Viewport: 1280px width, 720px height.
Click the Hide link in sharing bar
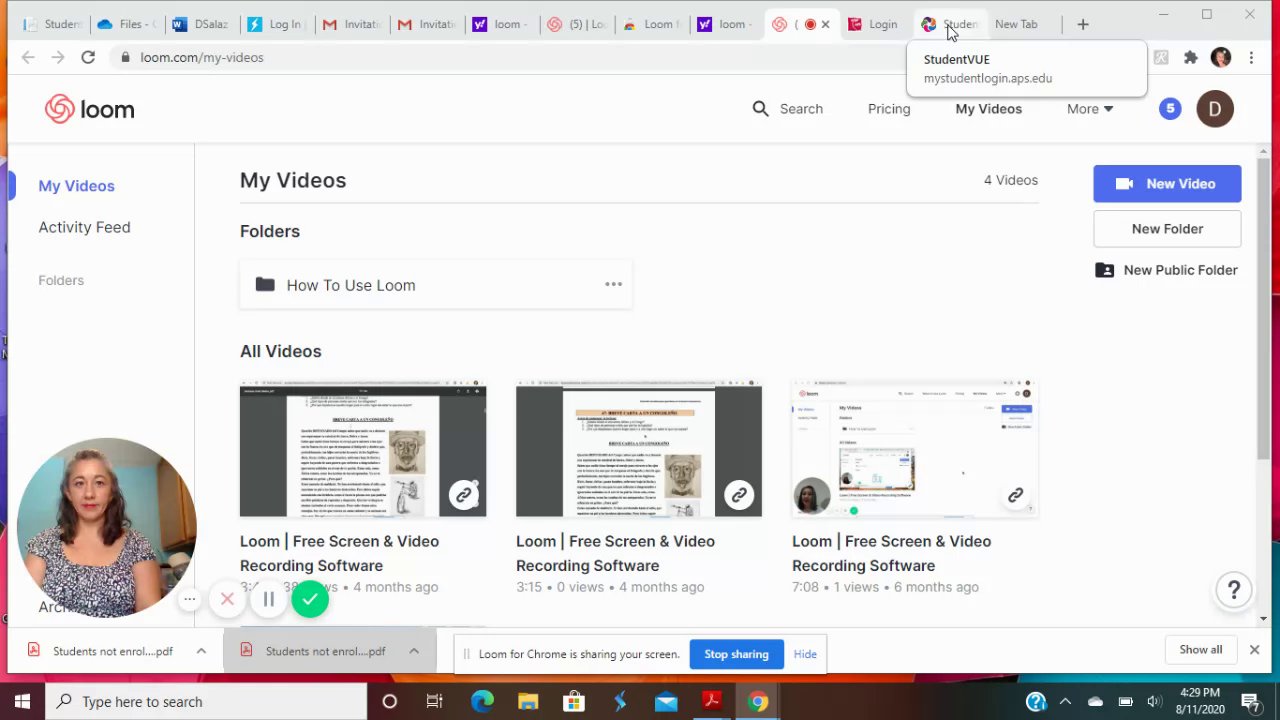point(805,654)
